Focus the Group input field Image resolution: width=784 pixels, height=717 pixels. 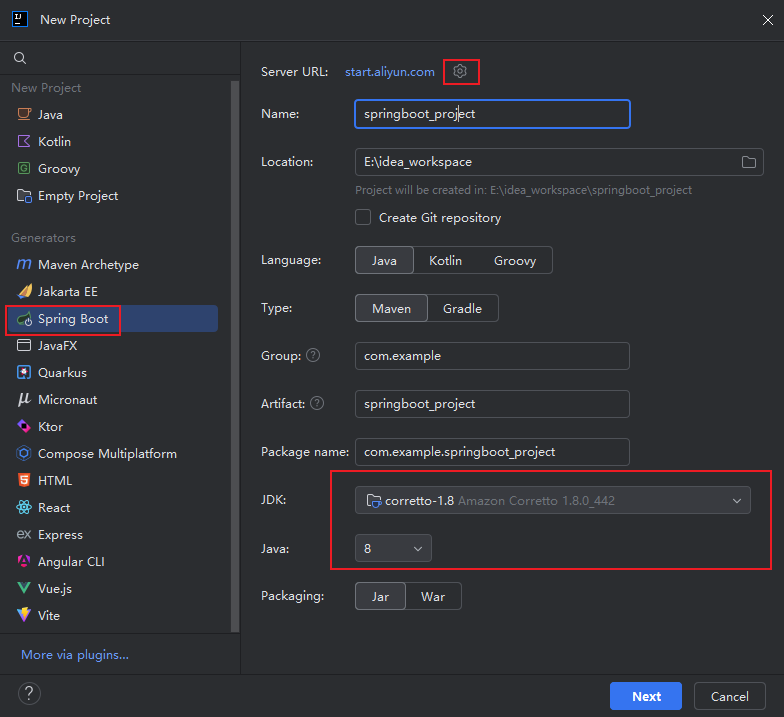point(492,356)
